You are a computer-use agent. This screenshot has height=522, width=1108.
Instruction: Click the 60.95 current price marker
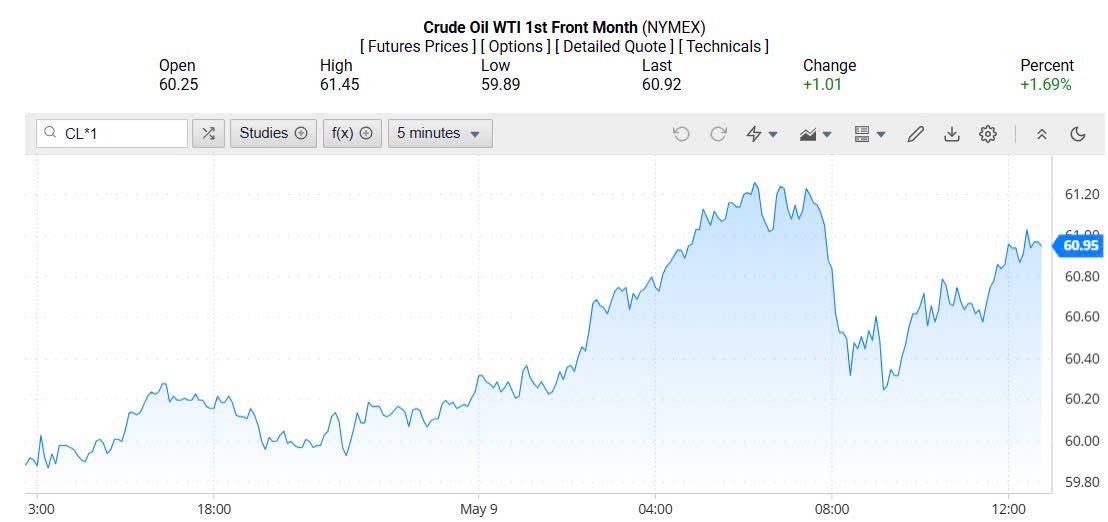tap(1080, 245)
